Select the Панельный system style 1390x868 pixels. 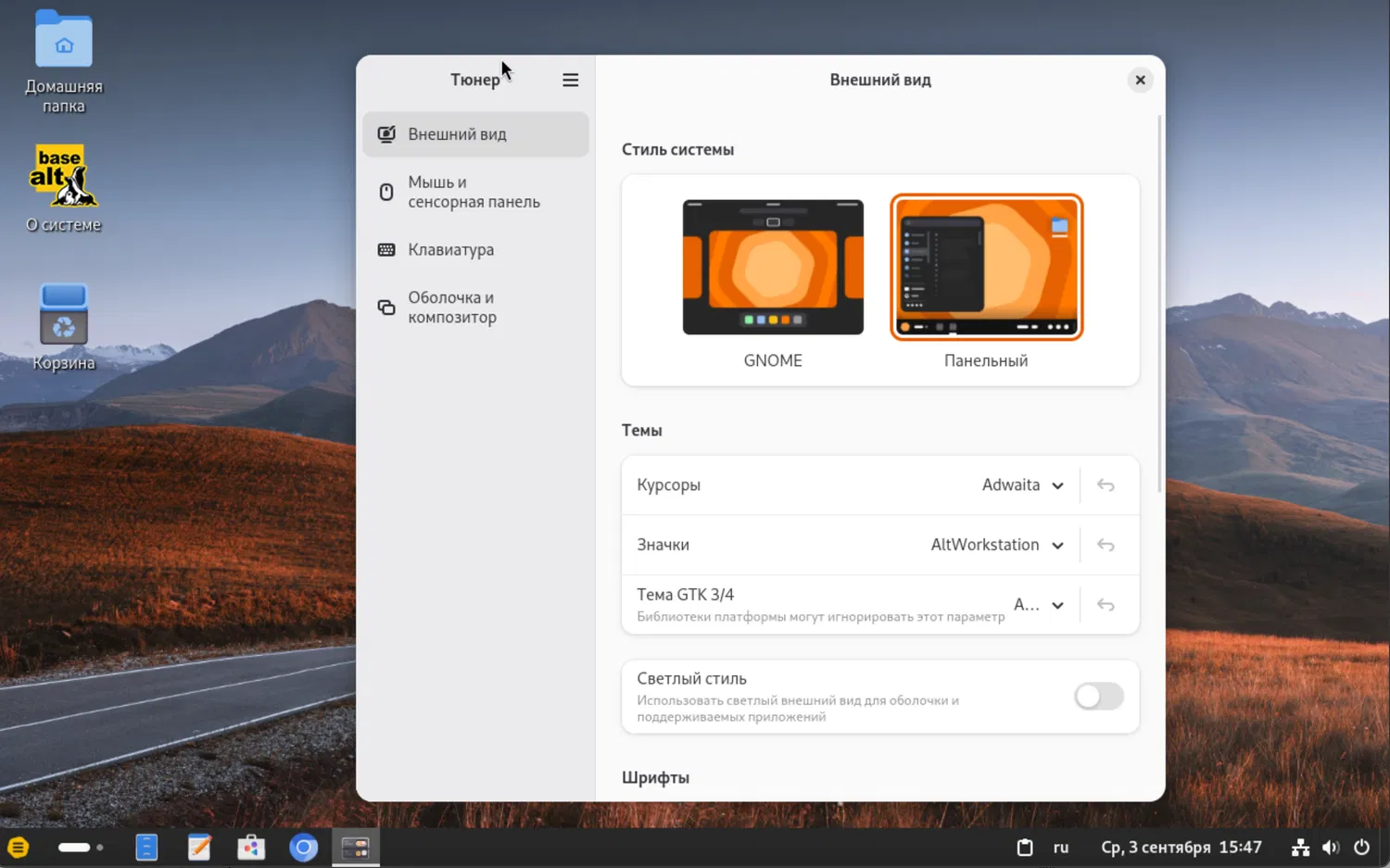click(986, 268)
